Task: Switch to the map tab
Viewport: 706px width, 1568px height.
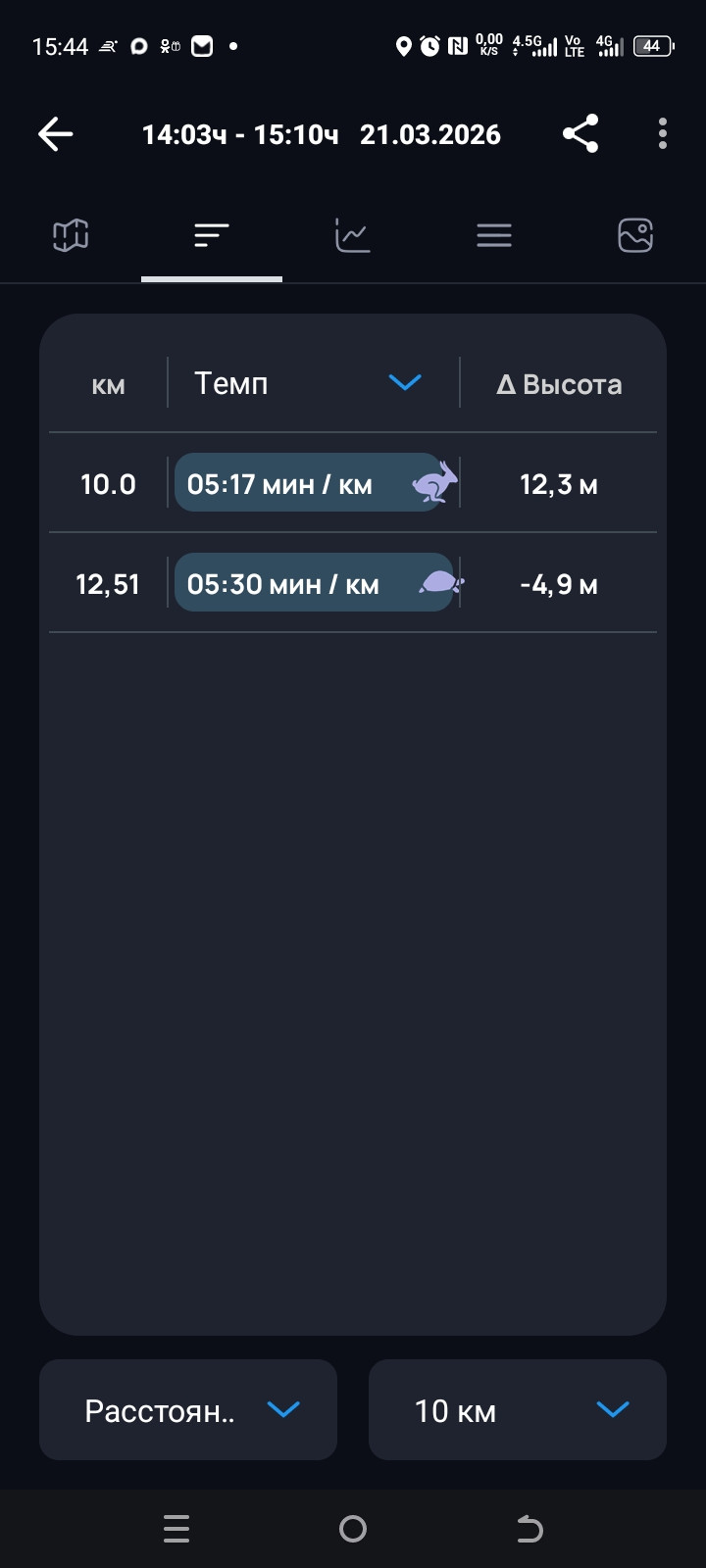Action: 71,235
